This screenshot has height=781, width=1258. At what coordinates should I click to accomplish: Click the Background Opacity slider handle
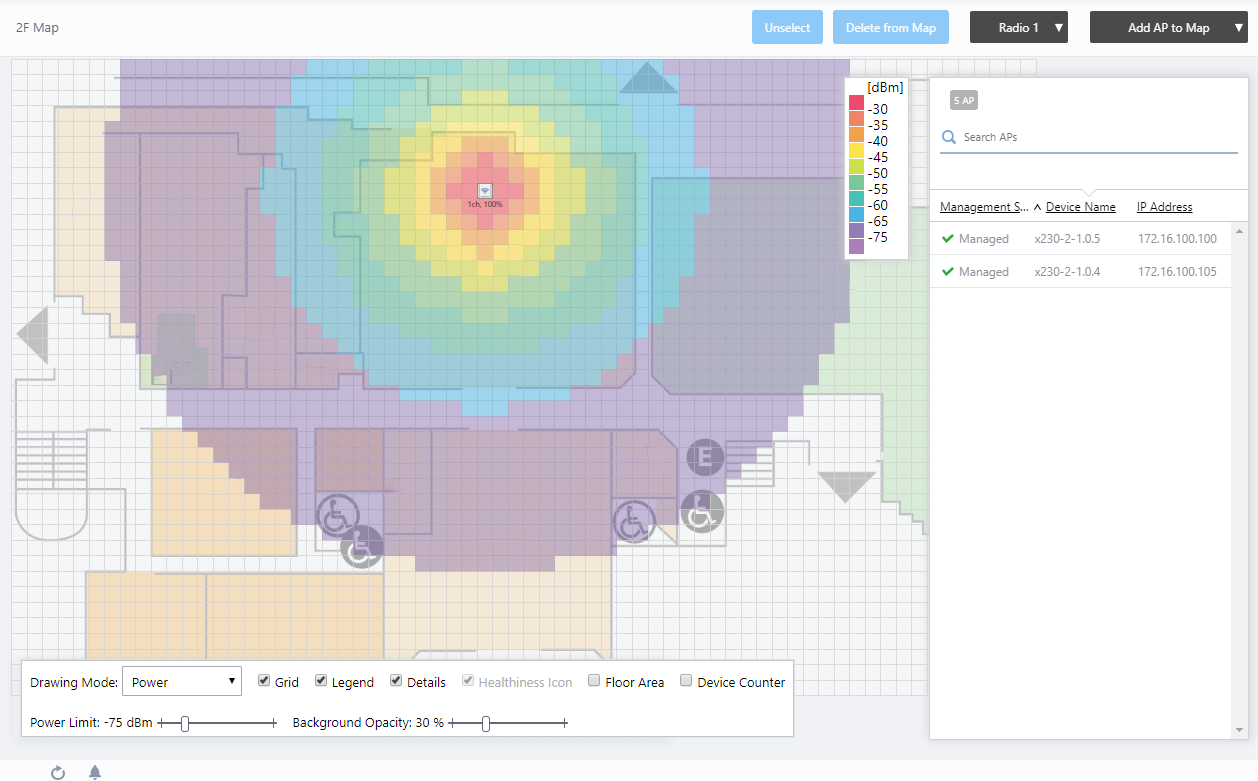coord(486,723)
